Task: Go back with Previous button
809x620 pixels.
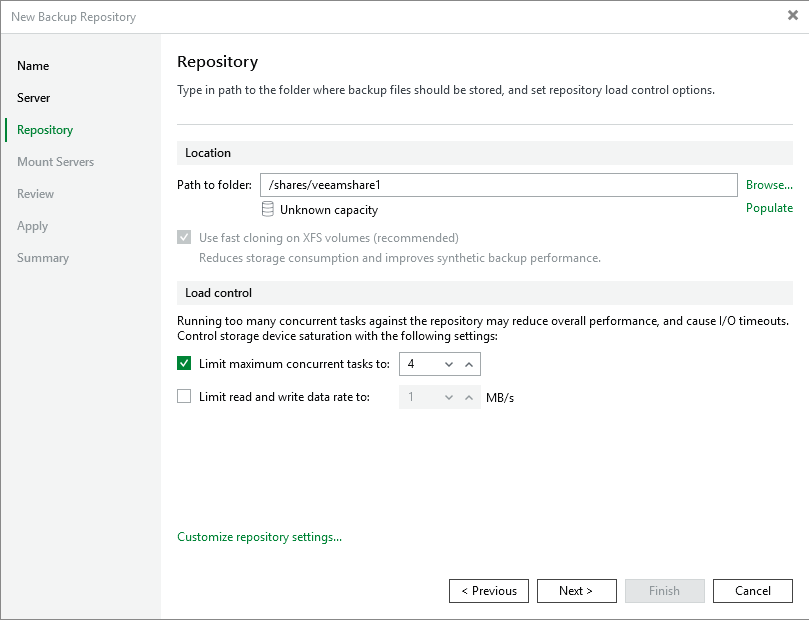Action: tap(489, 591)
